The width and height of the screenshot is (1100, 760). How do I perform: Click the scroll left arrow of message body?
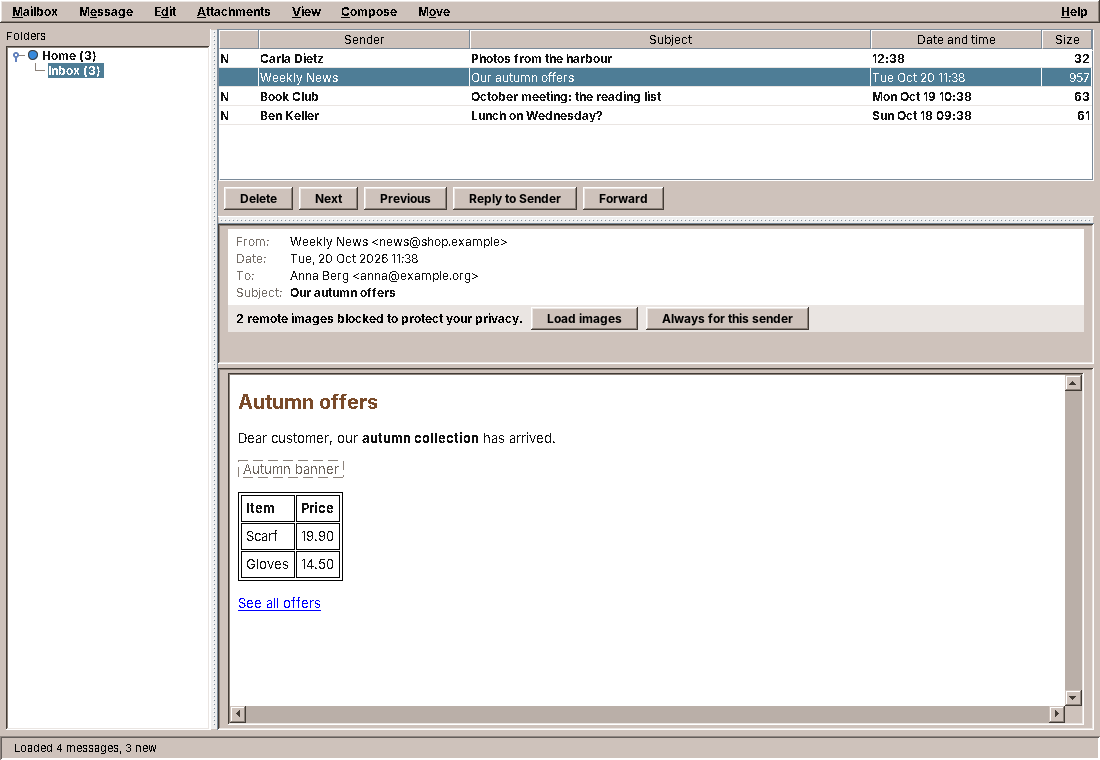pyautogui.click(x=238, y=714)
